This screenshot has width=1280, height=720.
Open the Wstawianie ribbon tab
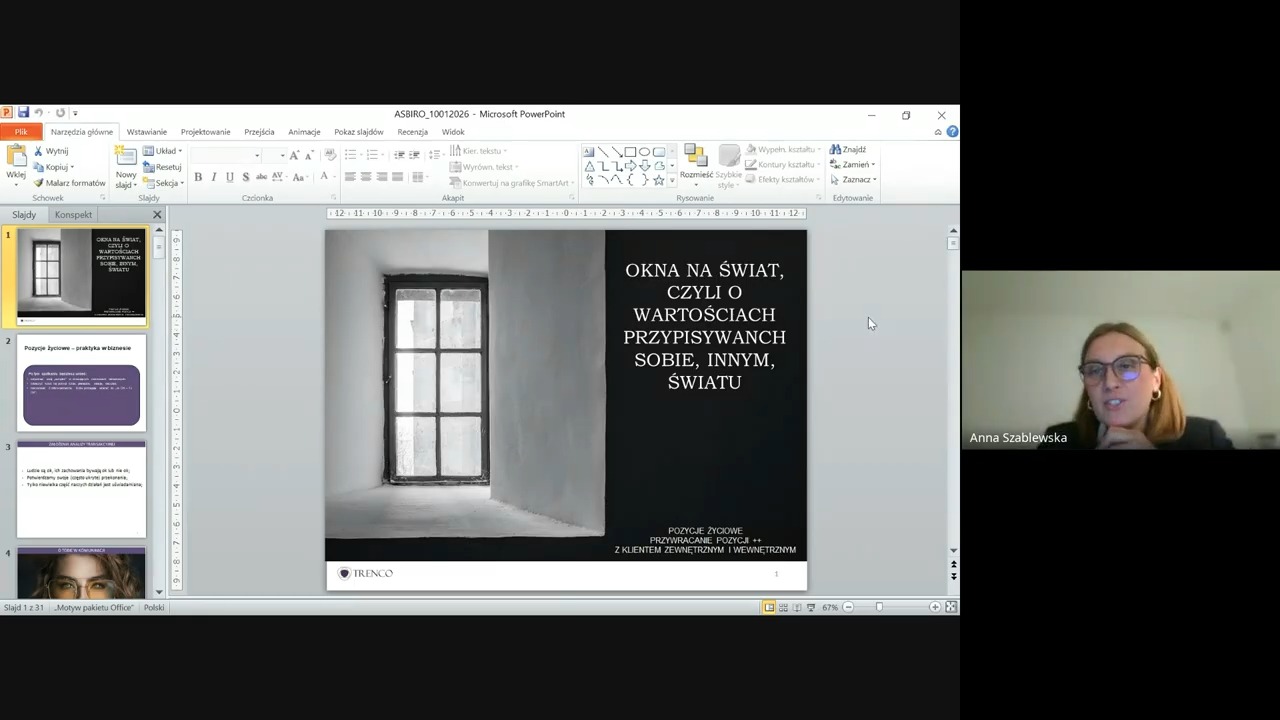click(x=147, y=132)
